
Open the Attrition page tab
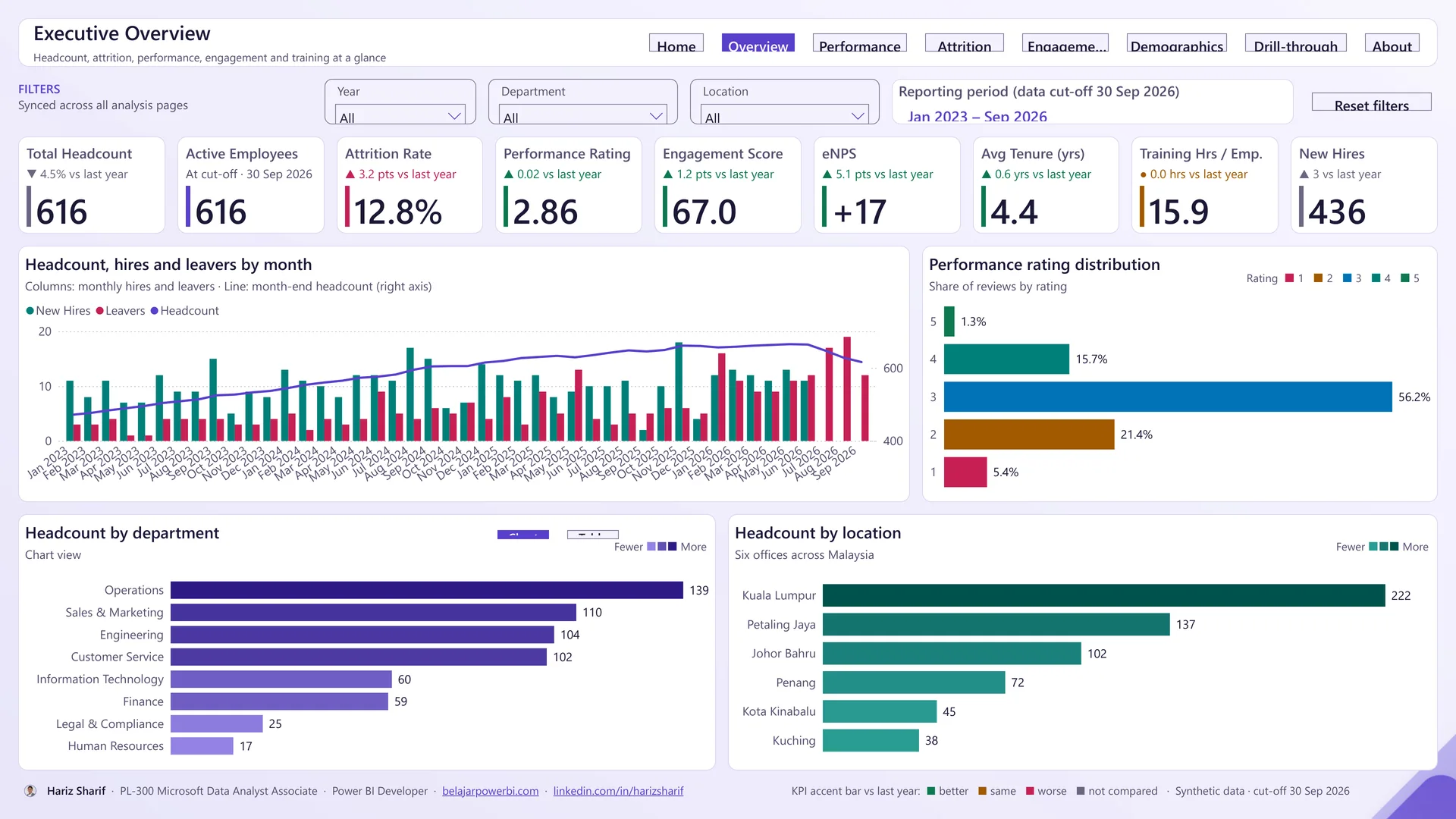tap(965, 43)
